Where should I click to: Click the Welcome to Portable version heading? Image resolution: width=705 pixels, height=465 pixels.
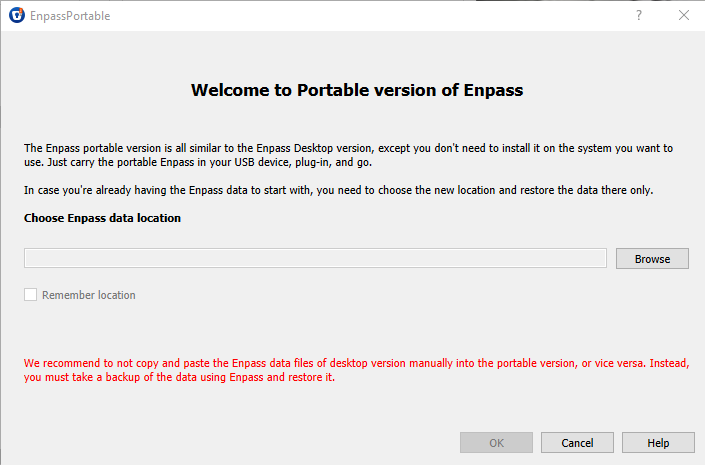tap(357, 90)
